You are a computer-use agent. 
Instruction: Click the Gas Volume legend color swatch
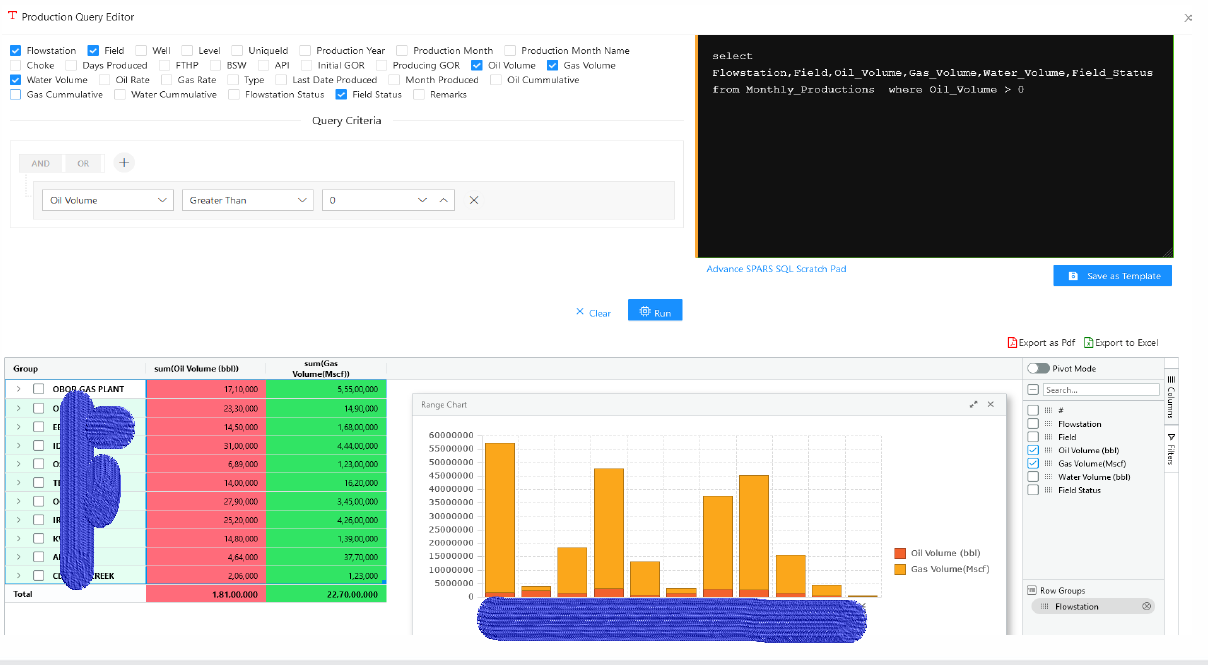[900, 568]
